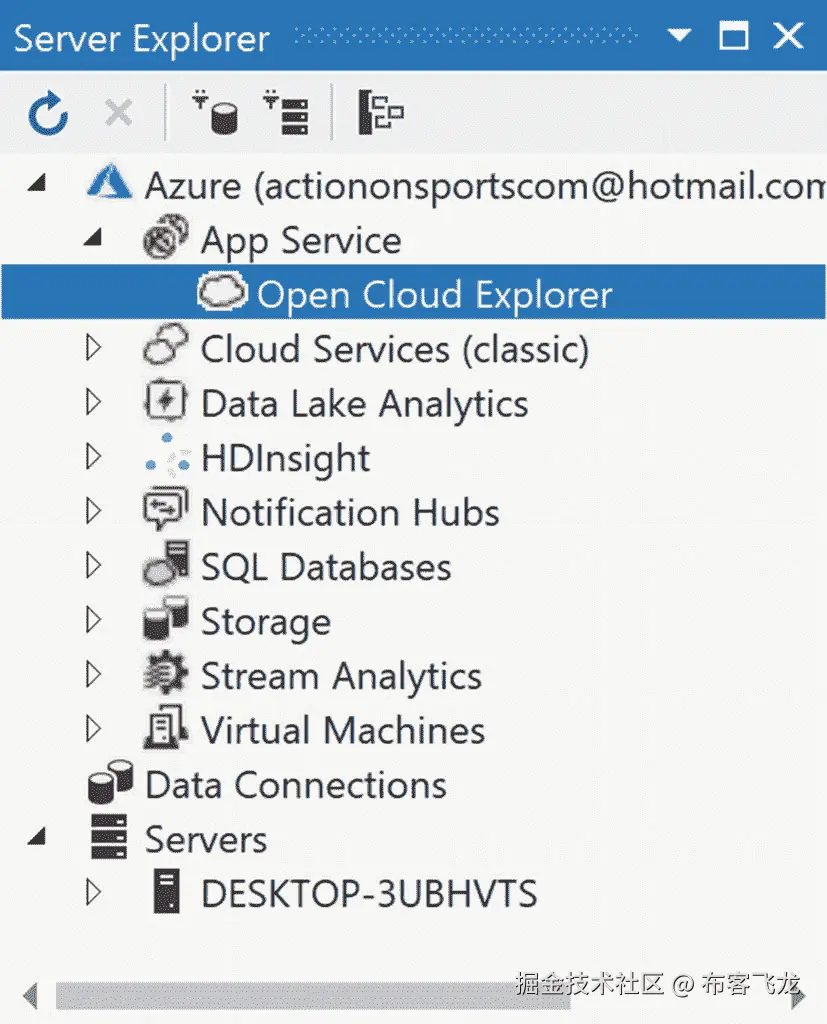Click the Azure services tree toolbar icon
The image size is (827, 1024).
(x=380, y=112)
